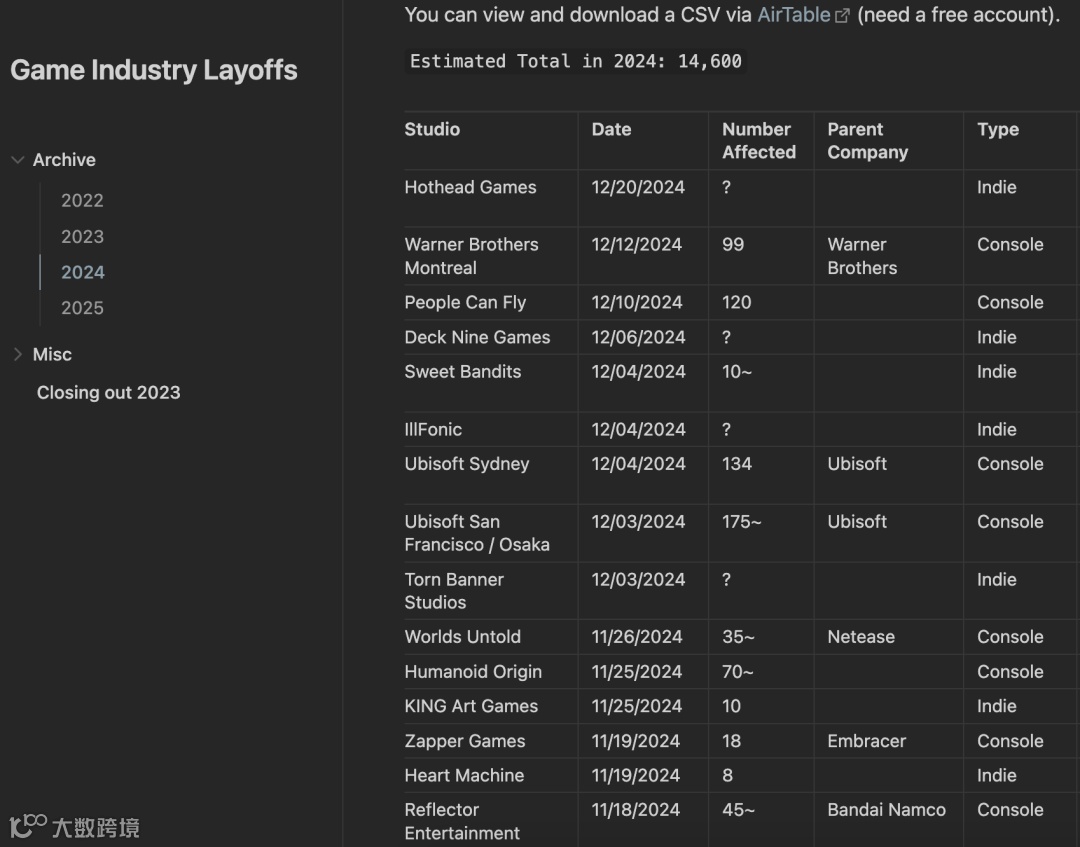
Task: Open the Misc sidebar item
Action: pyautogui.click(x=52, y=354)
